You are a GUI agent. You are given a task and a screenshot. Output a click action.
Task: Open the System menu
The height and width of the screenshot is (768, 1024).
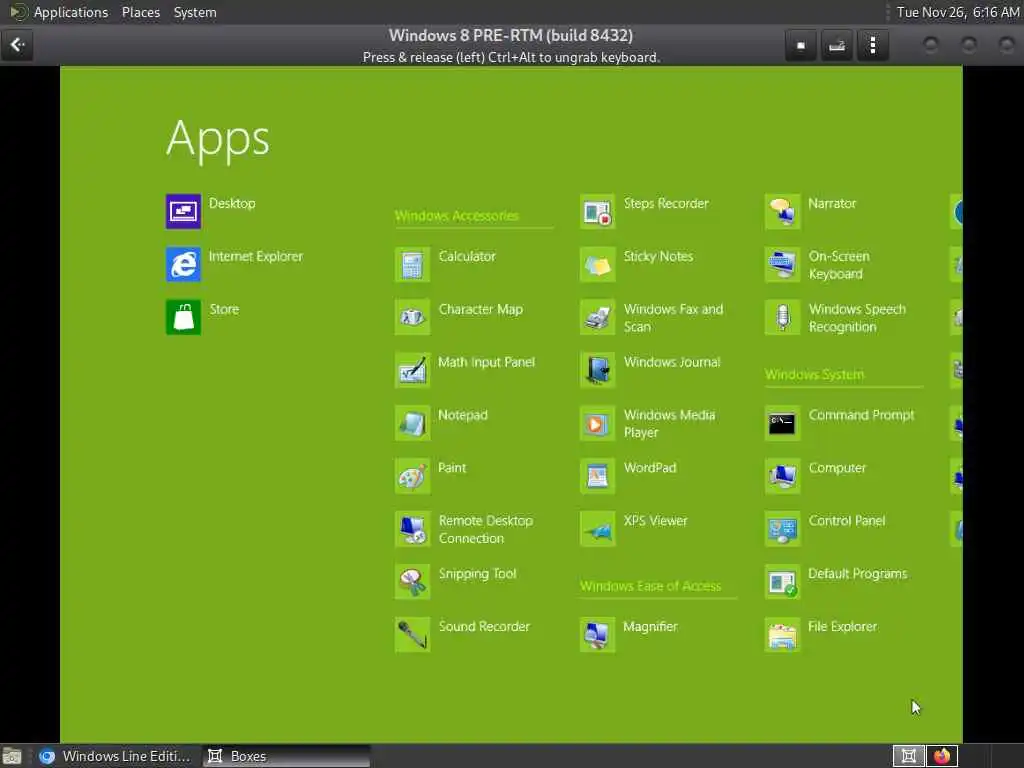coord(195,12)
